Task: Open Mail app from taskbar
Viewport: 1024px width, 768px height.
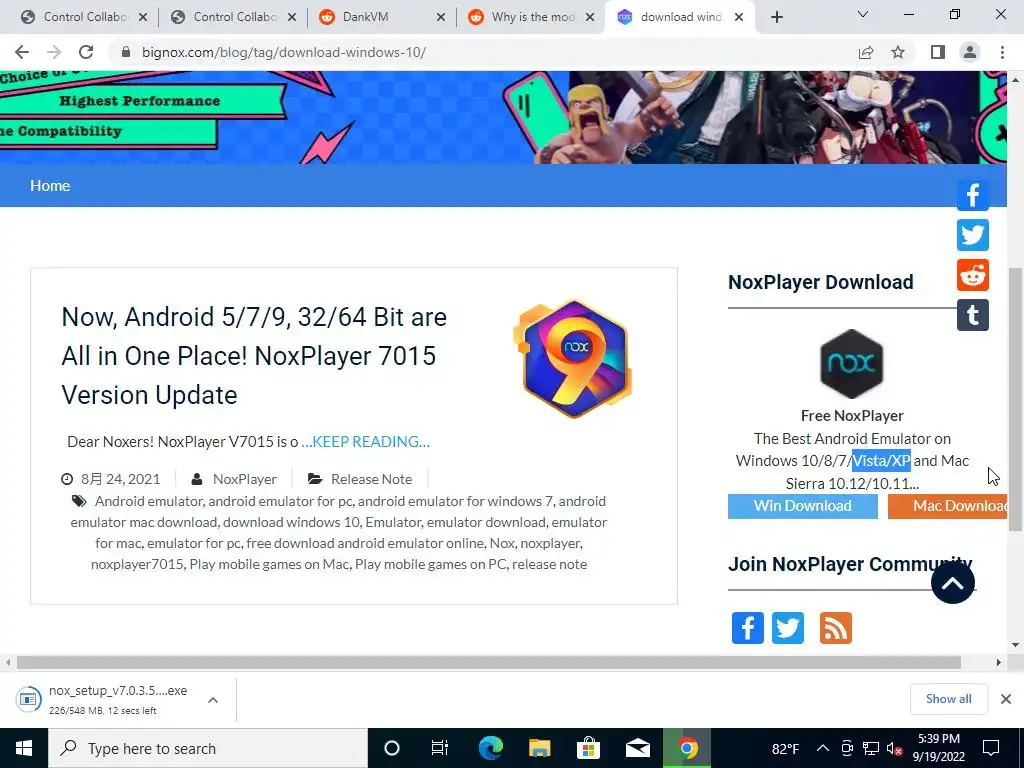Action: [x=637, y=748]
